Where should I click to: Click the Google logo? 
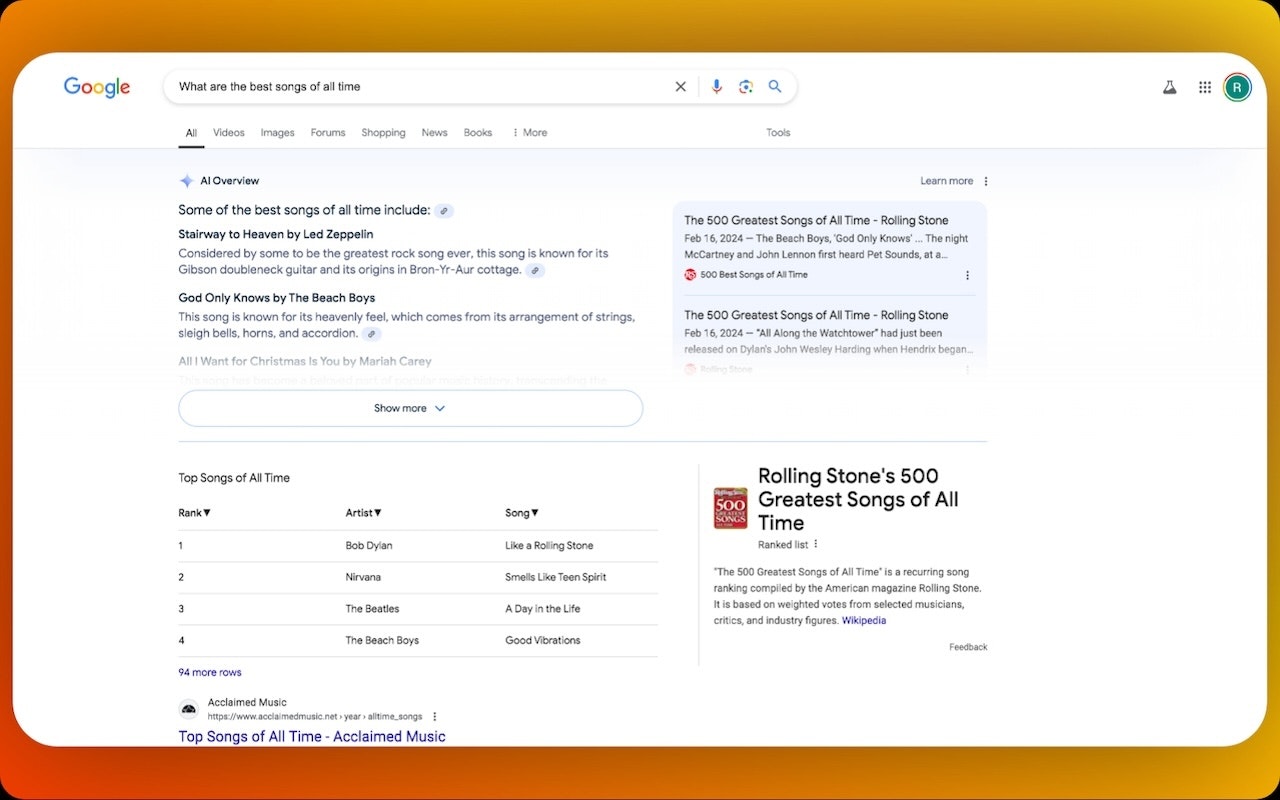pos(97,87)
